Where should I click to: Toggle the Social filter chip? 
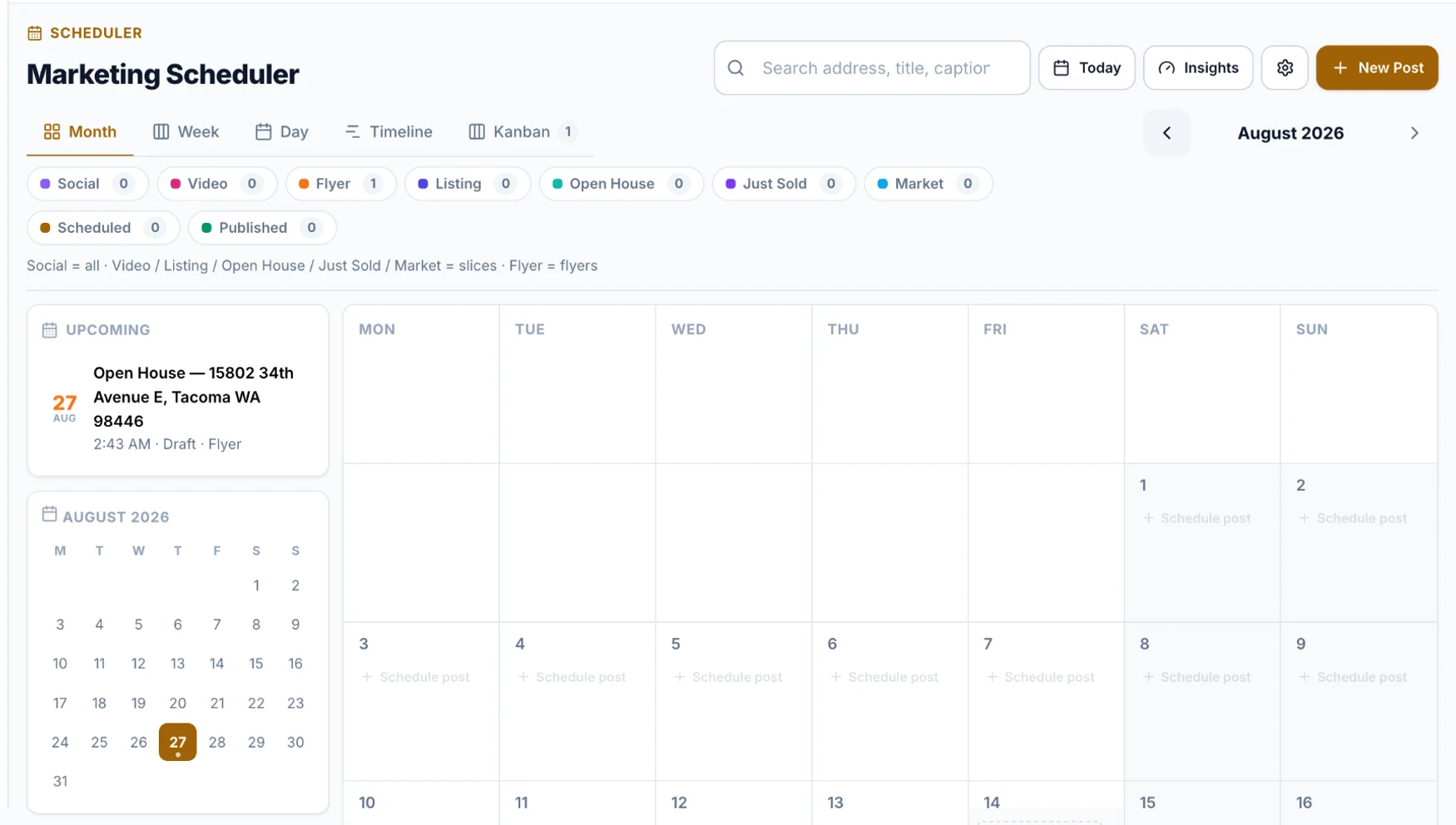click(87, 184)
